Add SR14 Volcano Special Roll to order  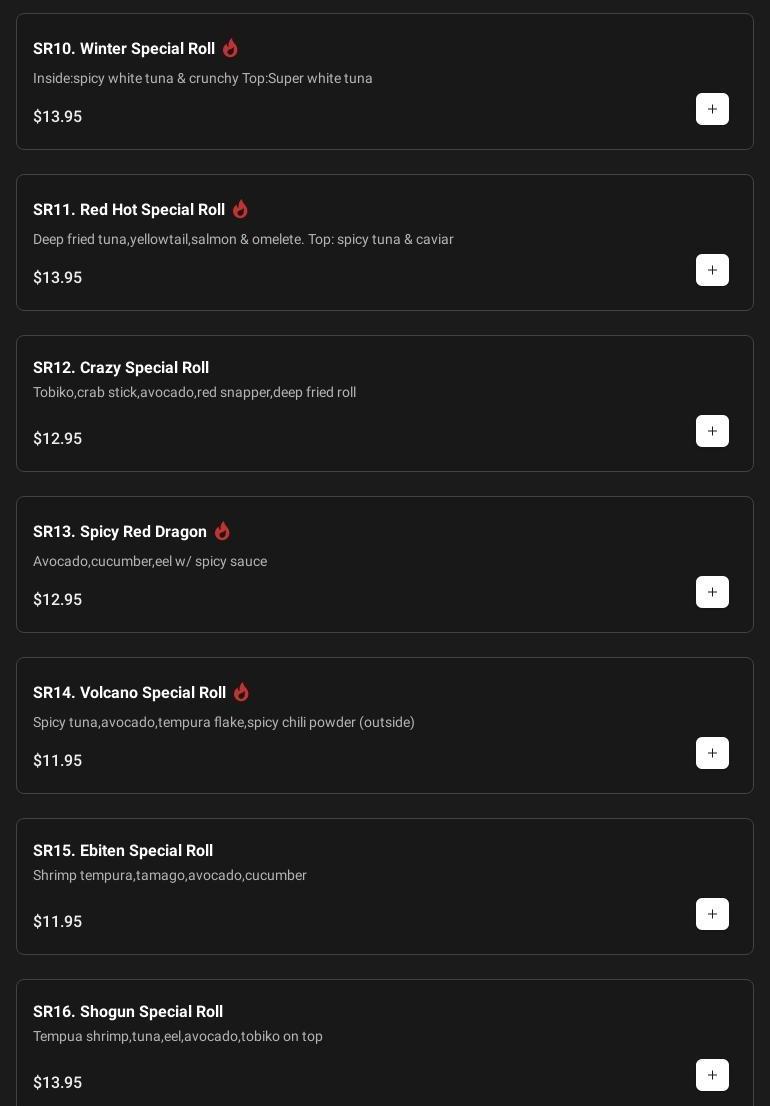pos(712,753)
